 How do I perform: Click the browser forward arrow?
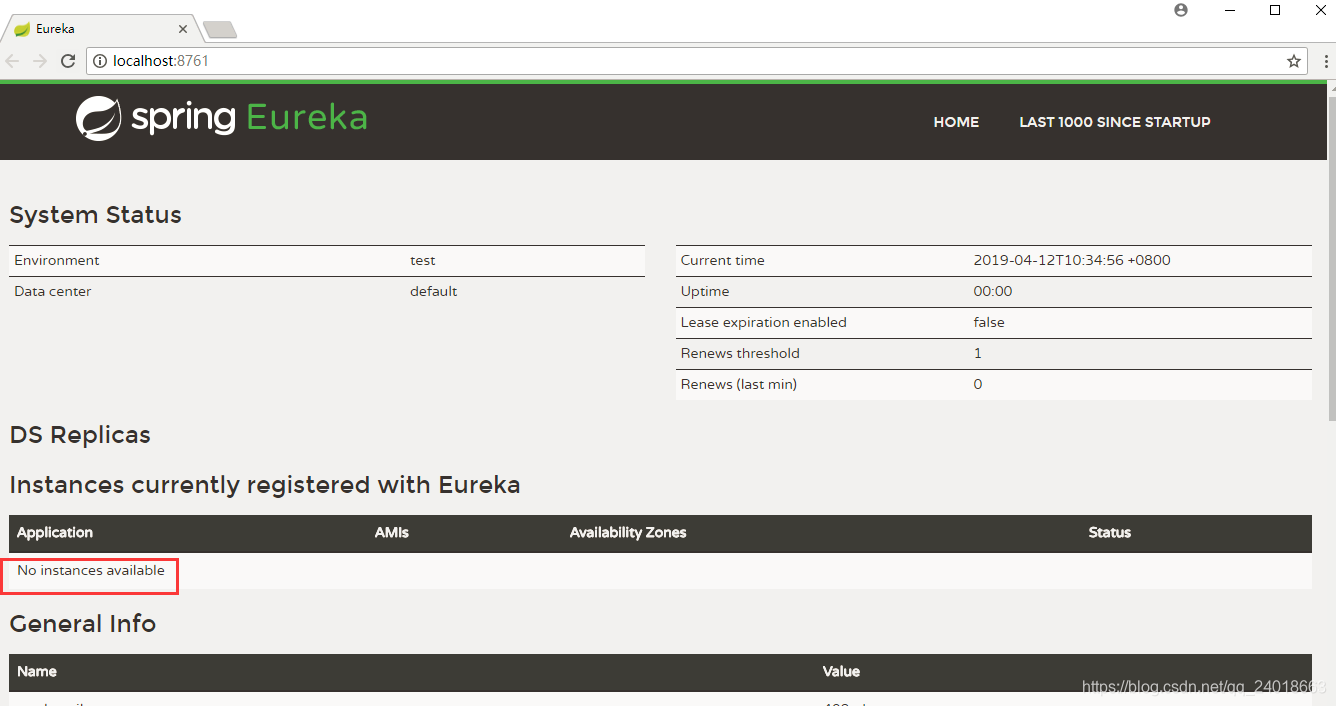point(40,61)
